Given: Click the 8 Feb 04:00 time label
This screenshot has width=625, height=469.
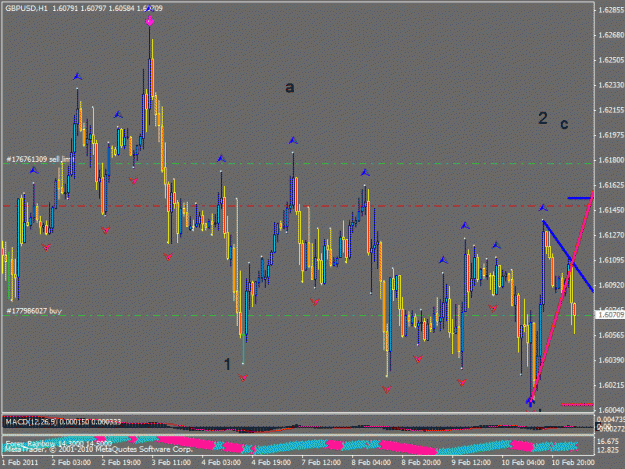Looking at the screenshot, I should click(371, 462).
